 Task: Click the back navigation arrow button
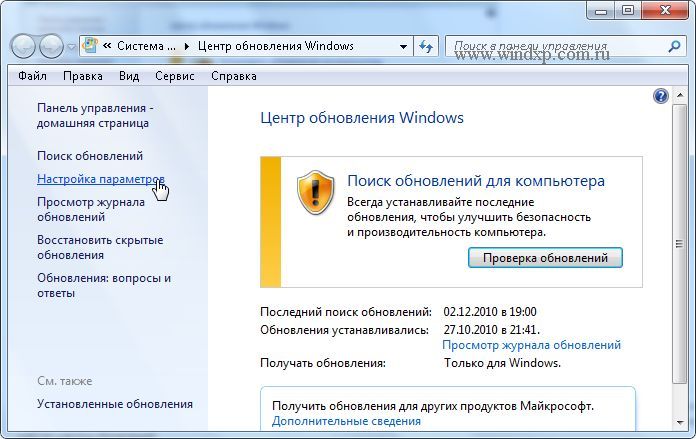[x=23, y=46]
